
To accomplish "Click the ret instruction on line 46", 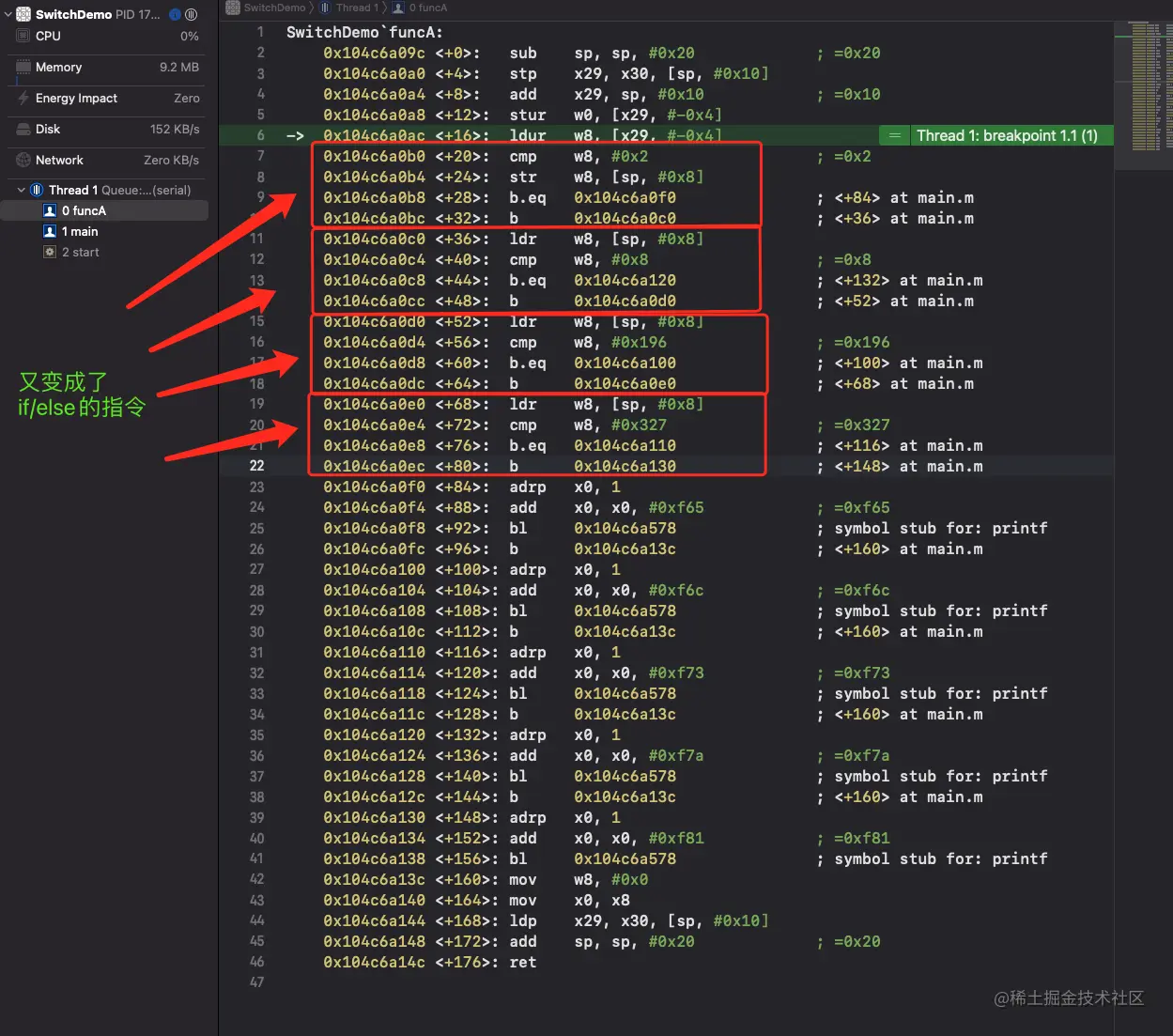I will [523, 962].
